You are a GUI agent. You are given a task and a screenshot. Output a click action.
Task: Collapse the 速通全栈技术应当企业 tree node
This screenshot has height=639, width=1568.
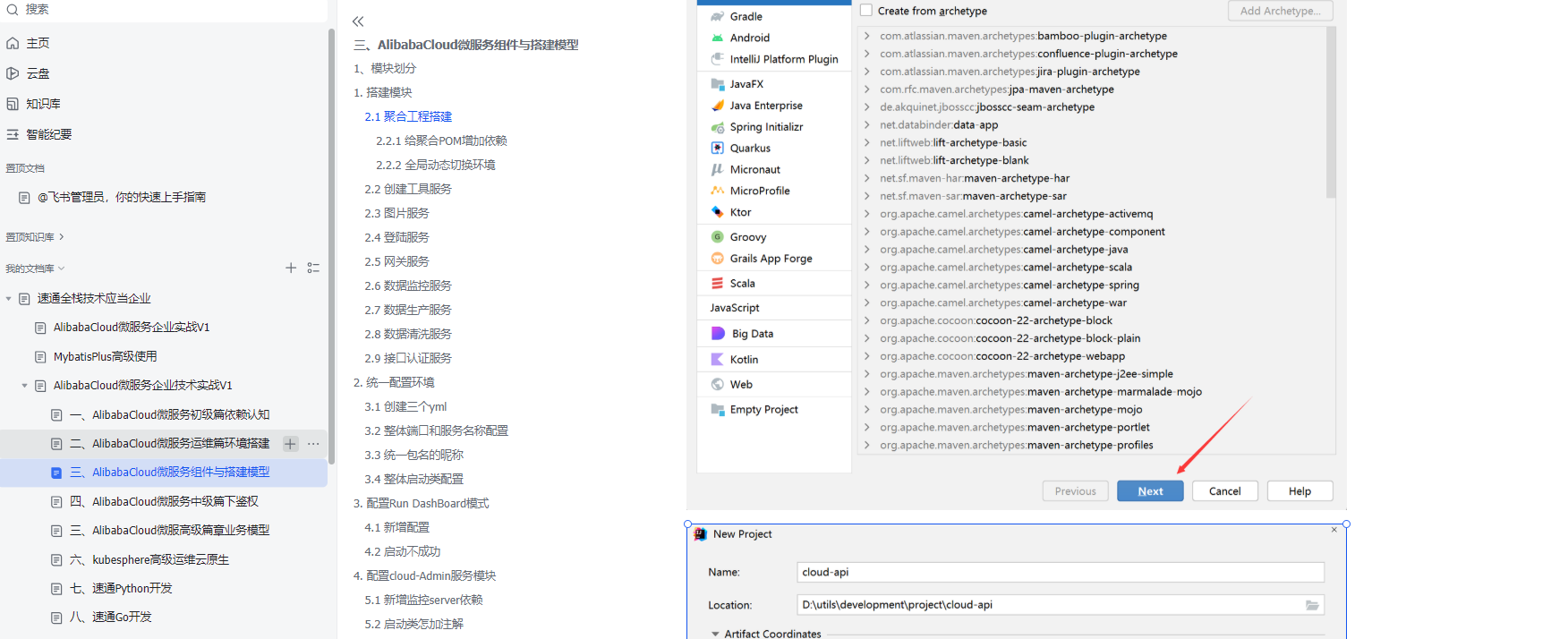coord(9,299)
